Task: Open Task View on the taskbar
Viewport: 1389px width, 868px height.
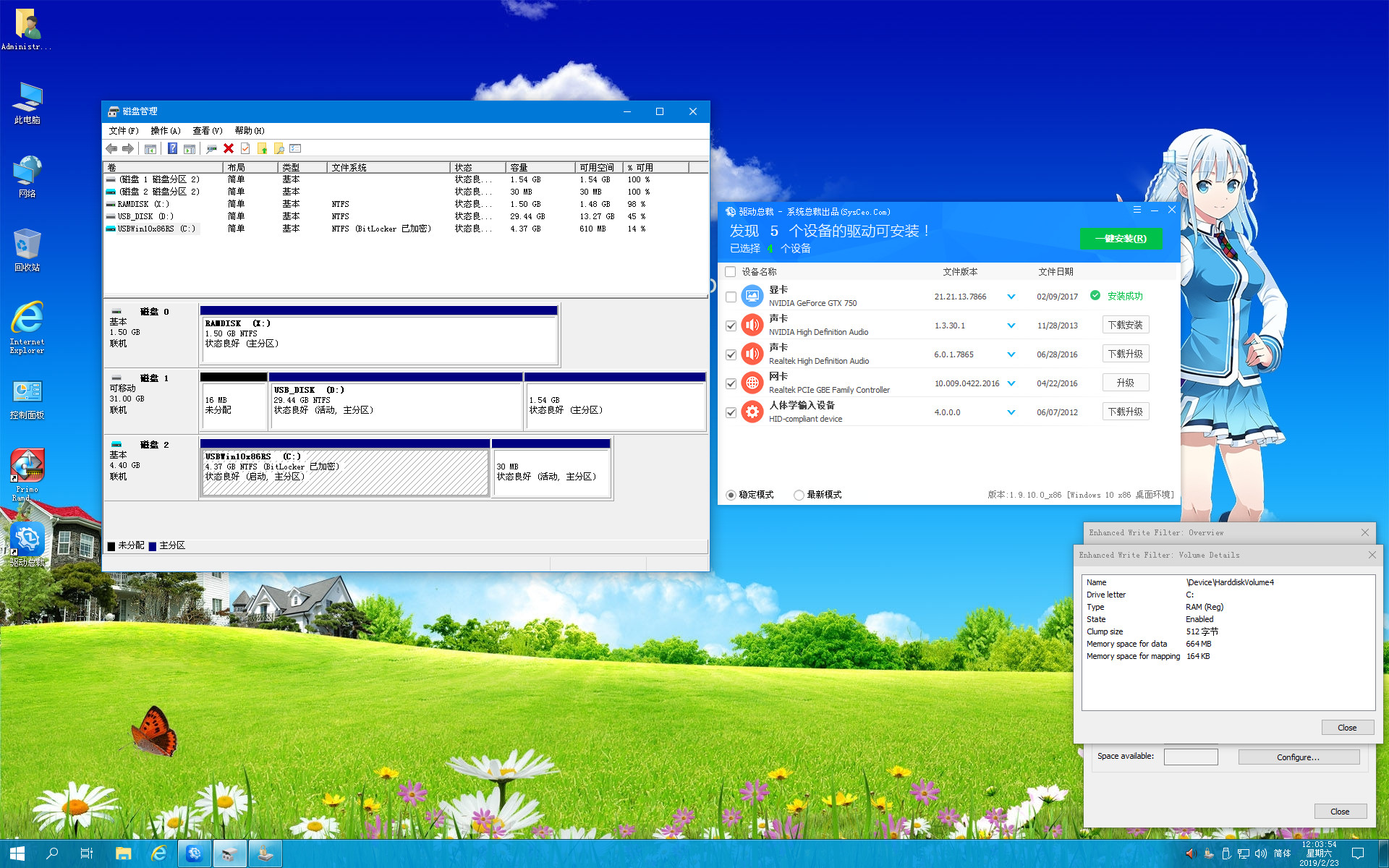Action: pyautogui.click(x=87, y=854)
